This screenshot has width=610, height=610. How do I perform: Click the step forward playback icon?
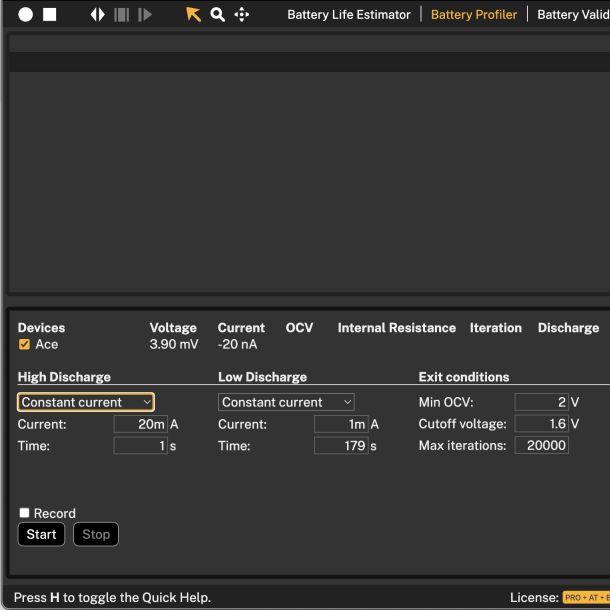click(145, 15)
